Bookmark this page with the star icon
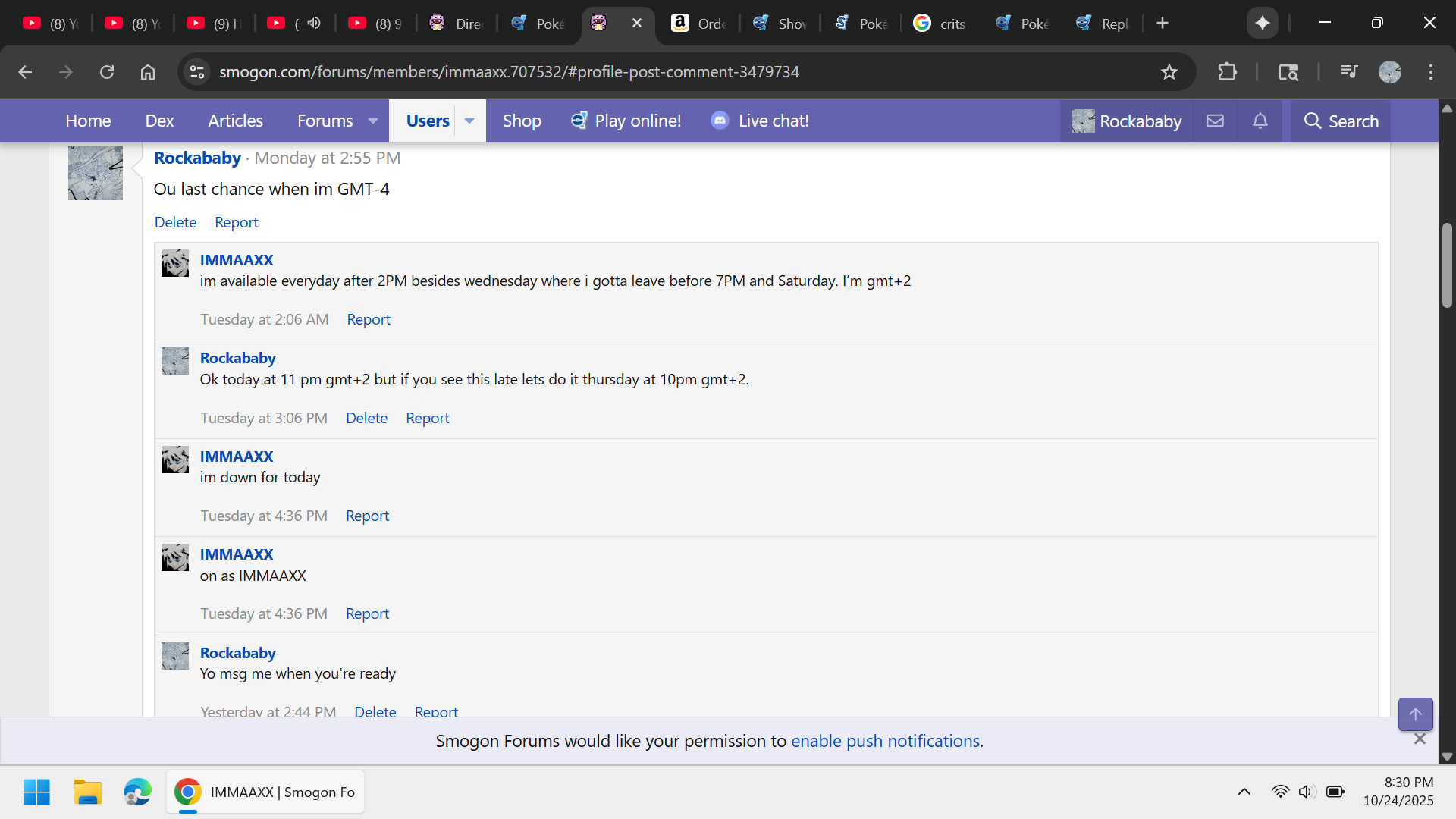The width and height of the screenshot is (1456, 819). tap(1169, 72)
